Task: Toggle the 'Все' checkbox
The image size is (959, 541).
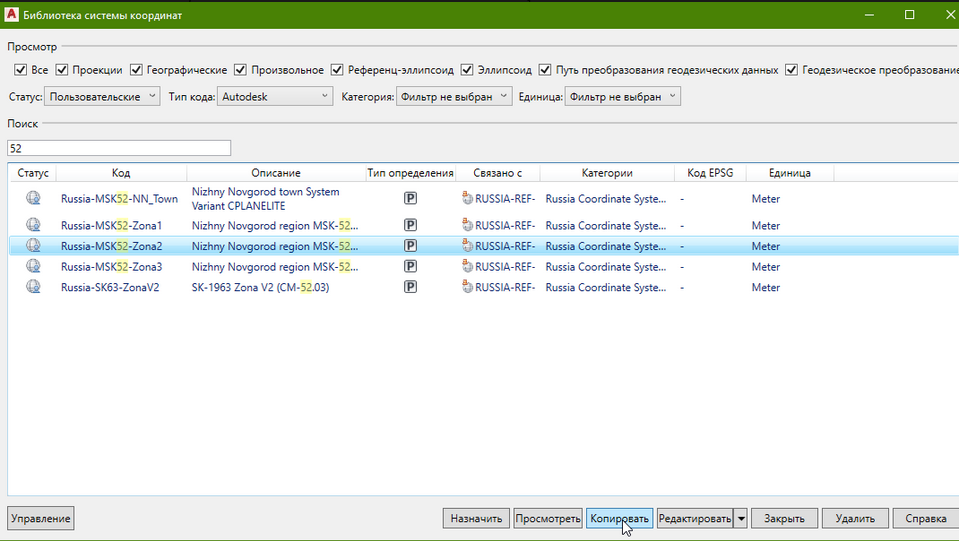Action: click(x=20, y=70)
